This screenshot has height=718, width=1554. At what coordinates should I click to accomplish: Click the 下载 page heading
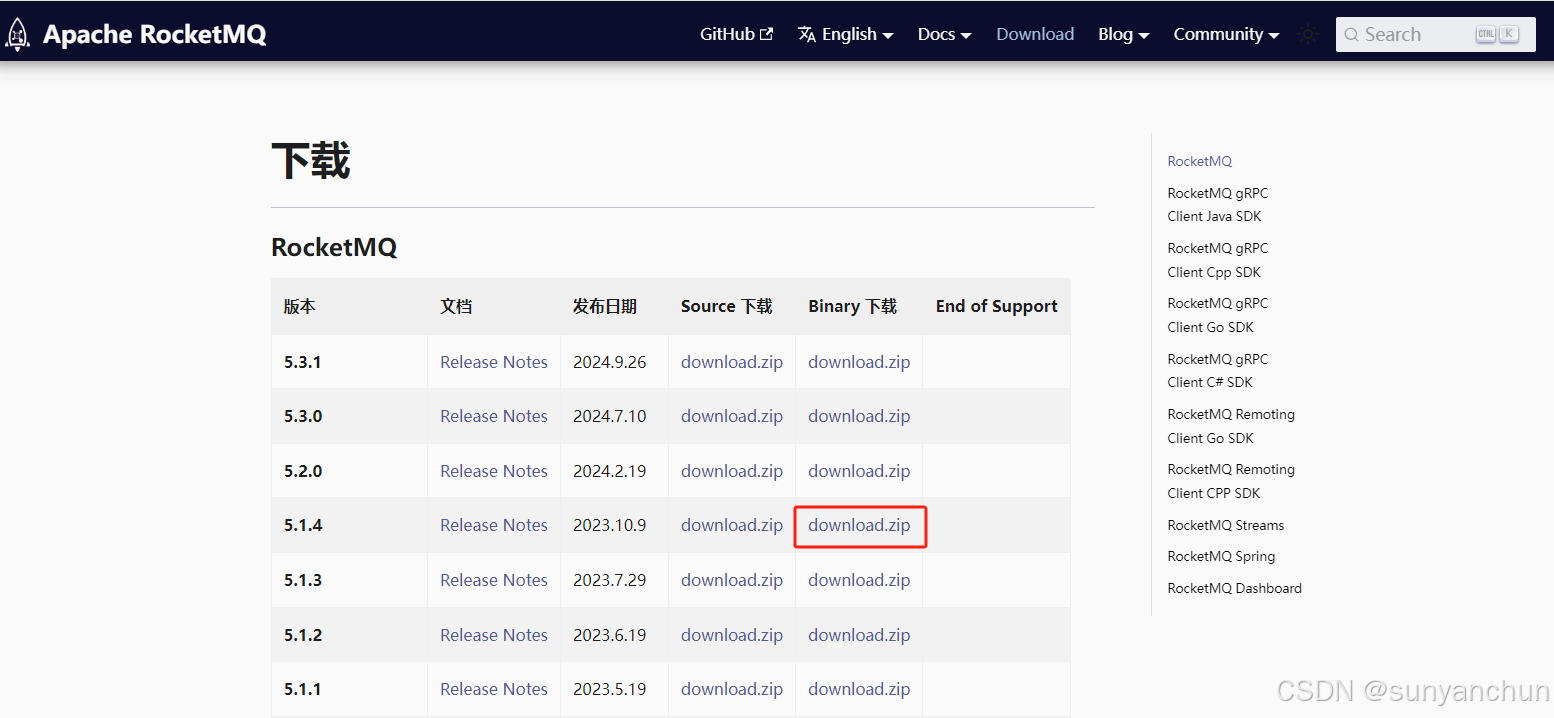click(x=311, y=161)
